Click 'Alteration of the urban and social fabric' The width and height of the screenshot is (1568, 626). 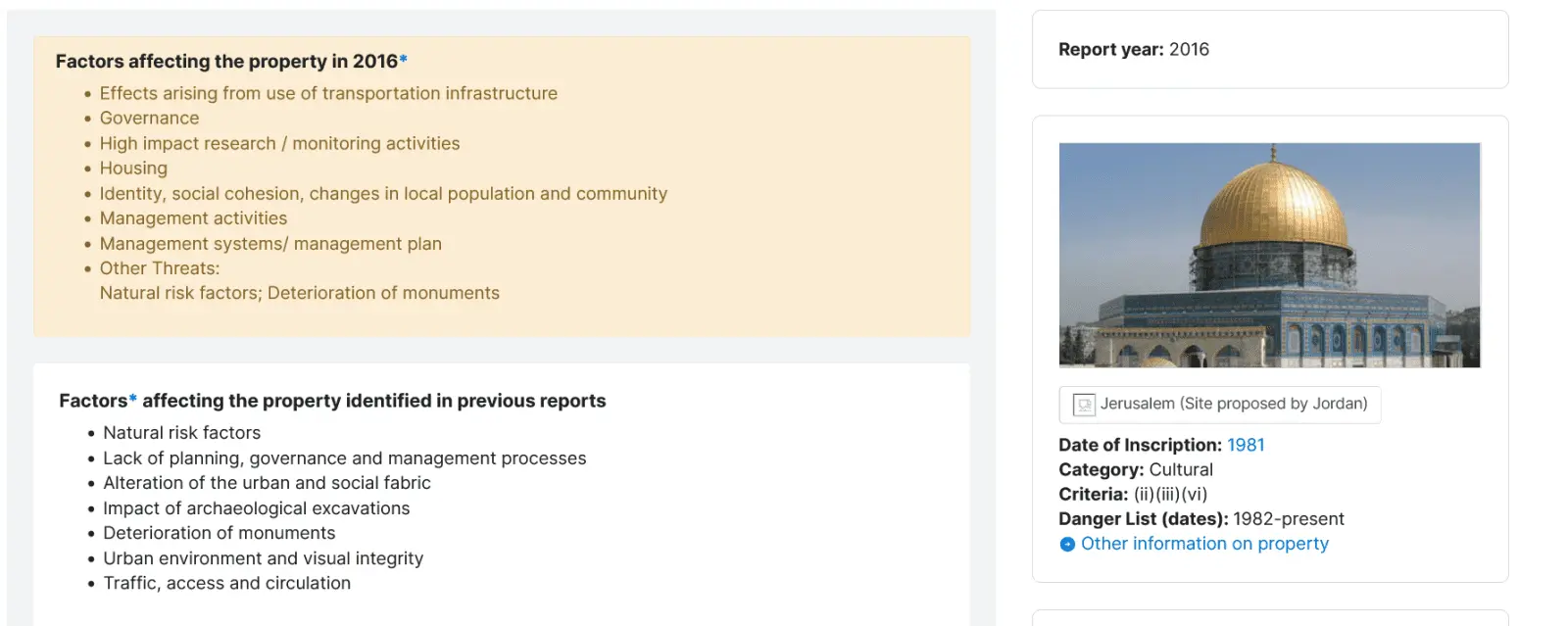point(267,483)
